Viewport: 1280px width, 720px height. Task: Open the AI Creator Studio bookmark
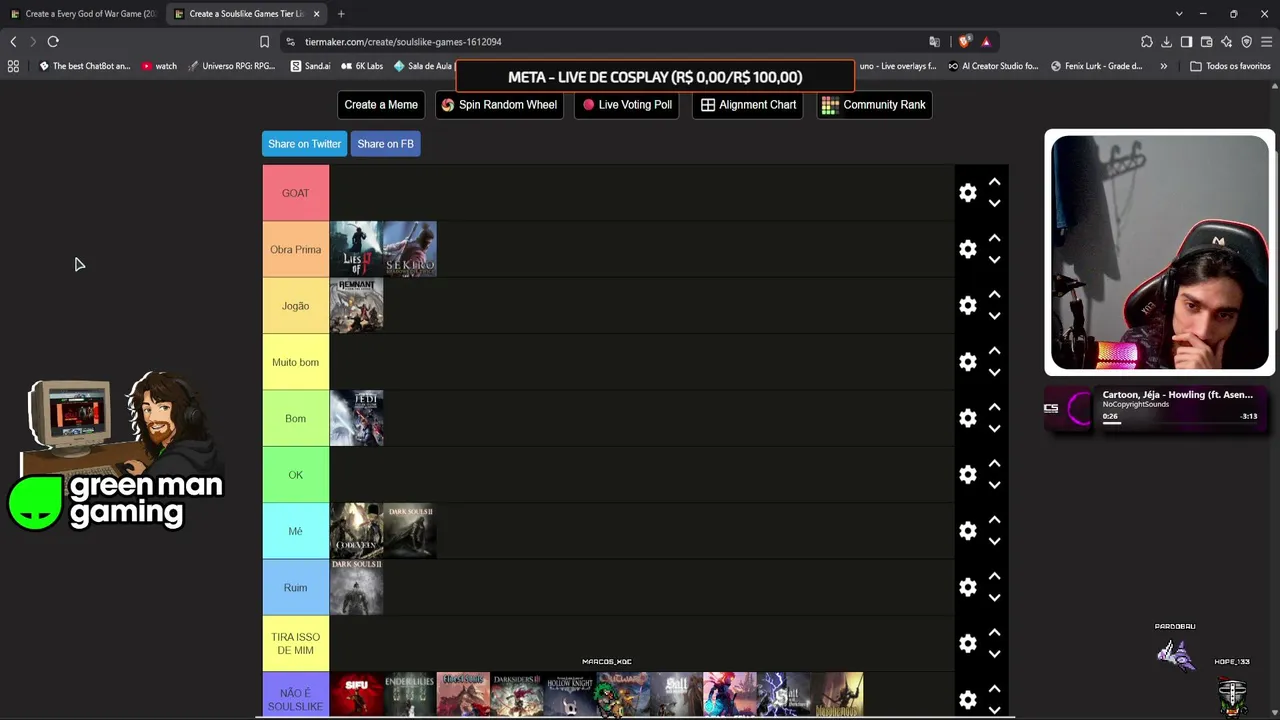pos(993,66)
